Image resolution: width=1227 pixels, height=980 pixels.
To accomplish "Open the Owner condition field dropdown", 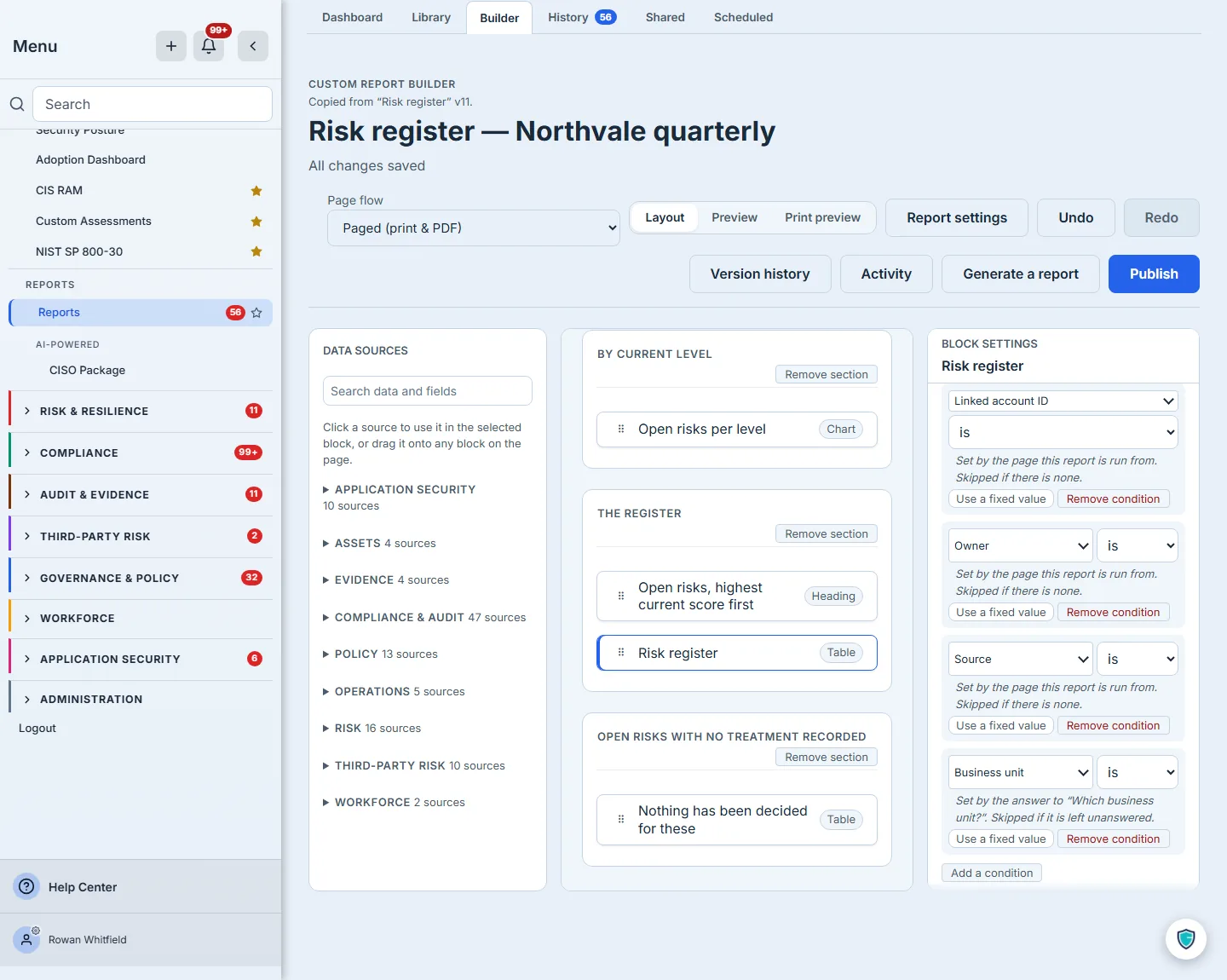I will 1021,546.
